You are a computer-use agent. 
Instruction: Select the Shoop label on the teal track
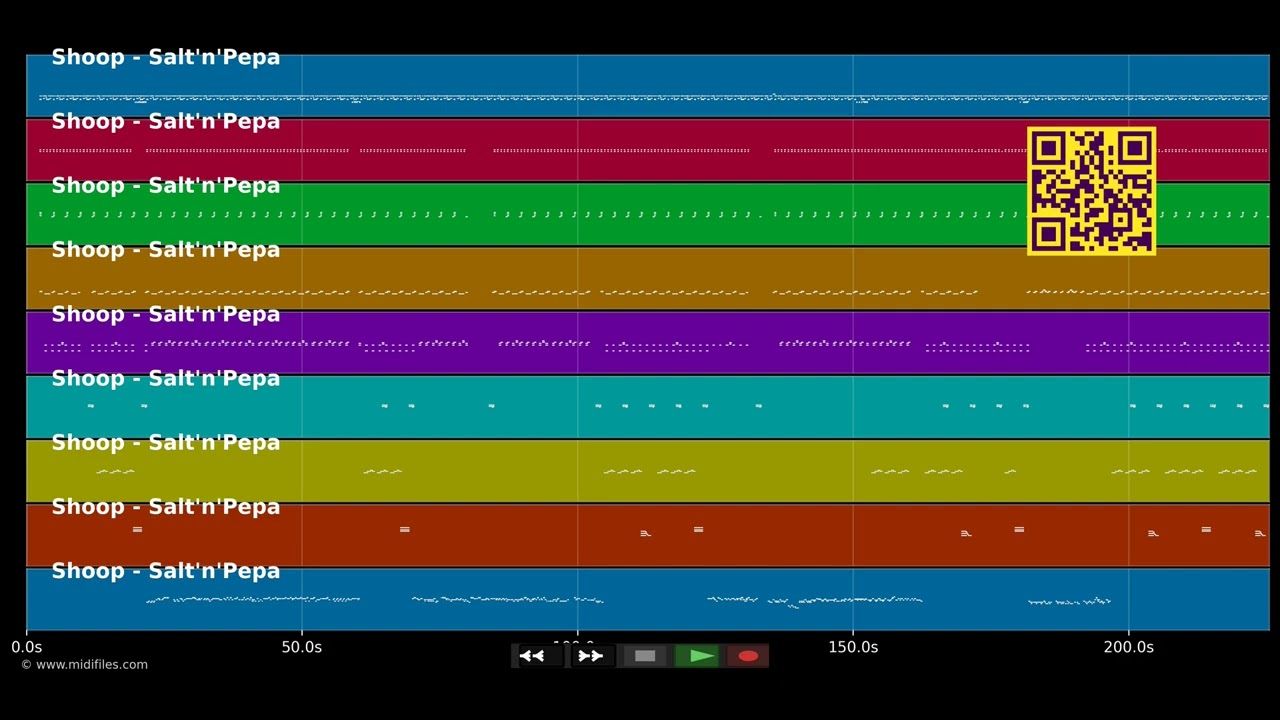tap(166, 378)
